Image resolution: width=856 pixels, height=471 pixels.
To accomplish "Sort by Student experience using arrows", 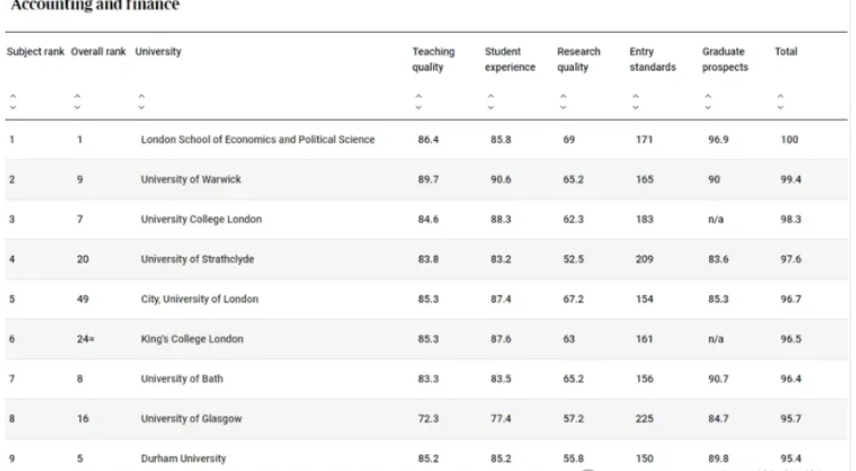I will pos(489,99).
